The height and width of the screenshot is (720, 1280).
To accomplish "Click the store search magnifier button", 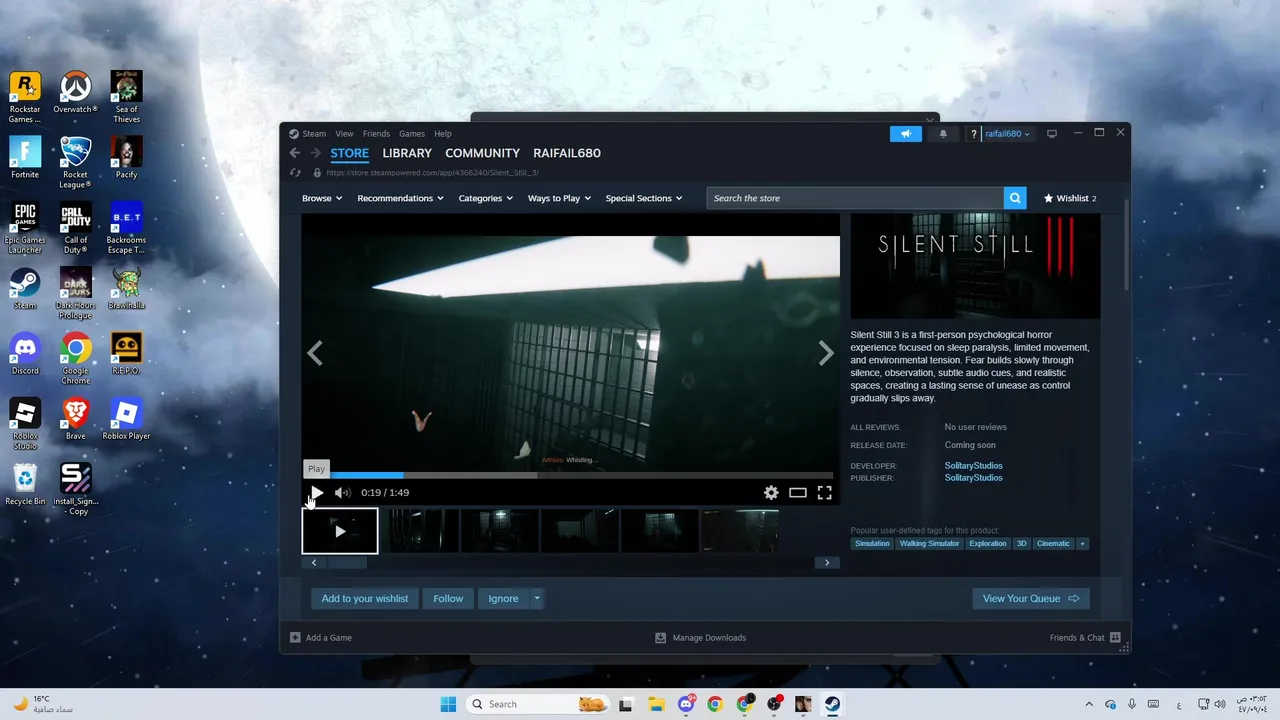I will point(1015,198).
